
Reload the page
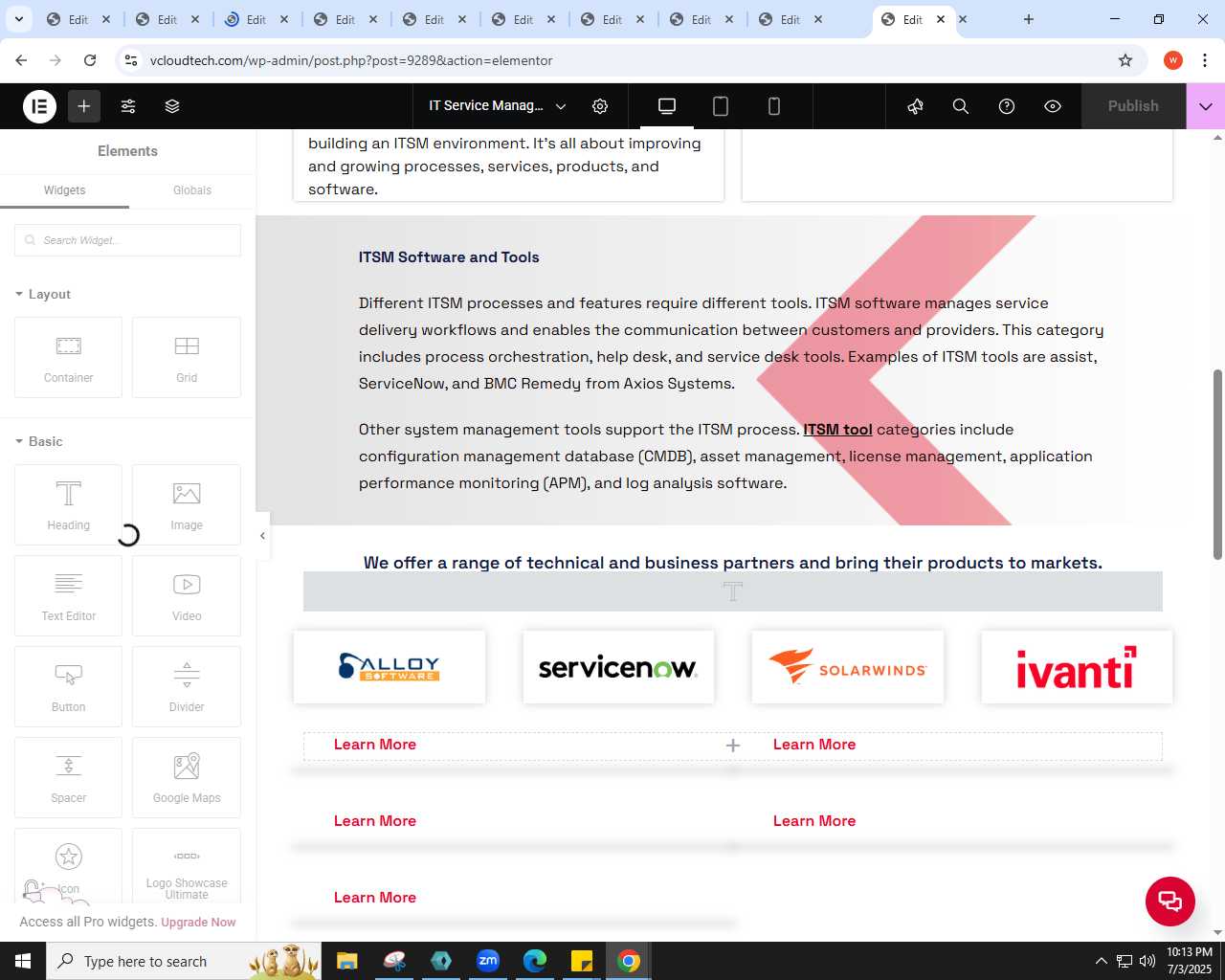[90, 60]
